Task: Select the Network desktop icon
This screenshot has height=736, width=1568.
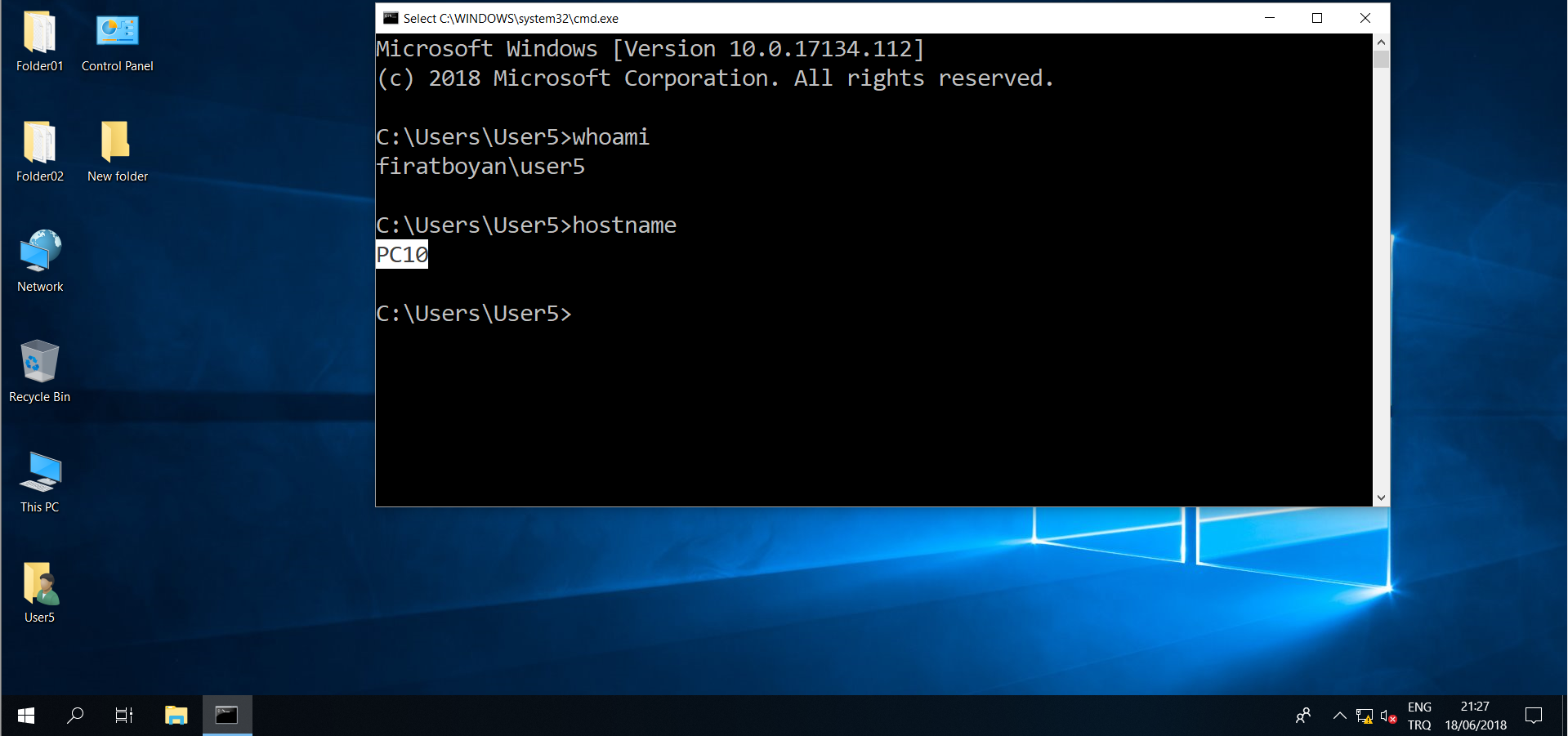Action: tap(39, 261)
